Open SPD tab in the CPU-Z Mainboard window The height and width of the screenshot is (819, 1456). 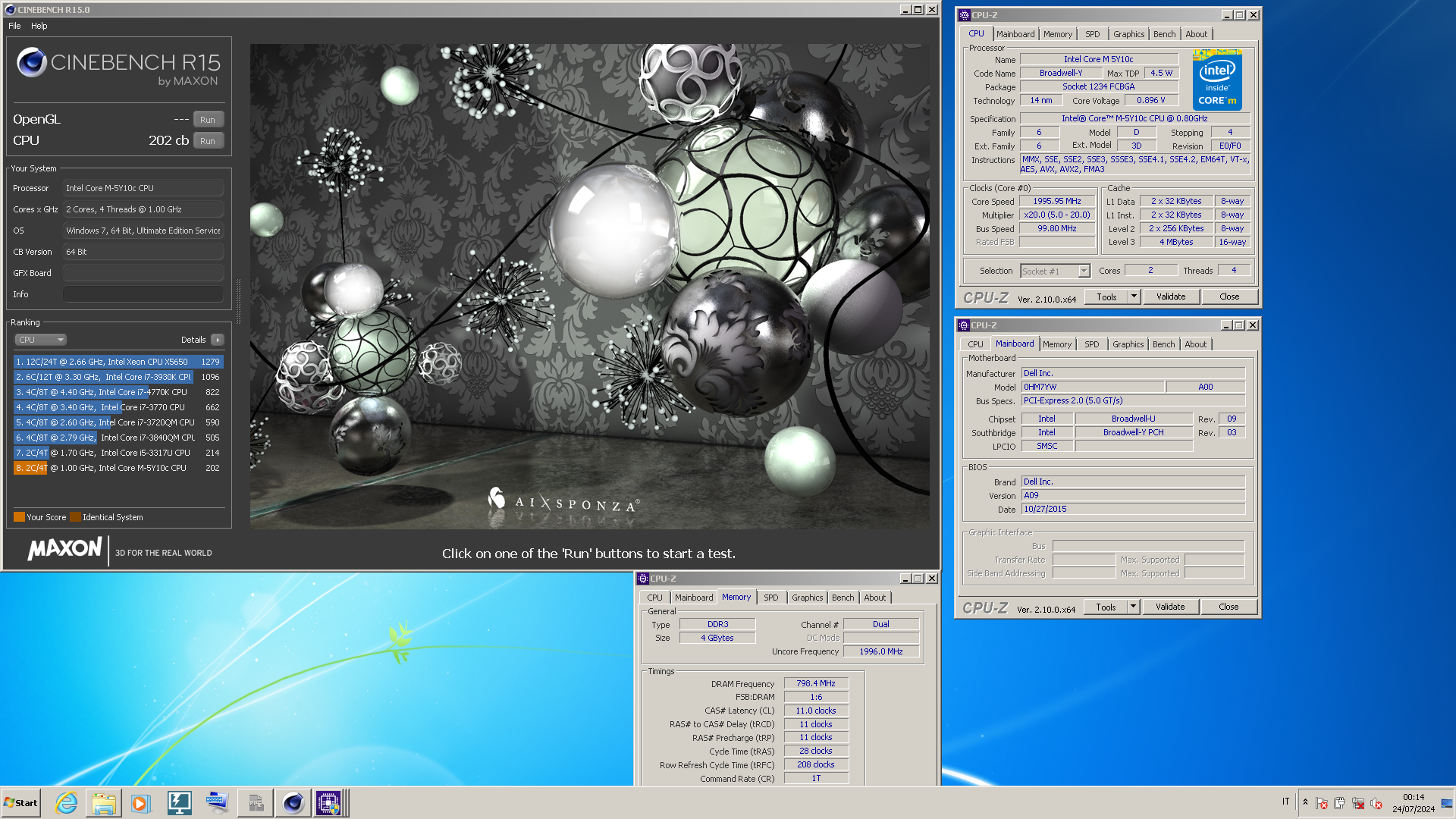1091,344
